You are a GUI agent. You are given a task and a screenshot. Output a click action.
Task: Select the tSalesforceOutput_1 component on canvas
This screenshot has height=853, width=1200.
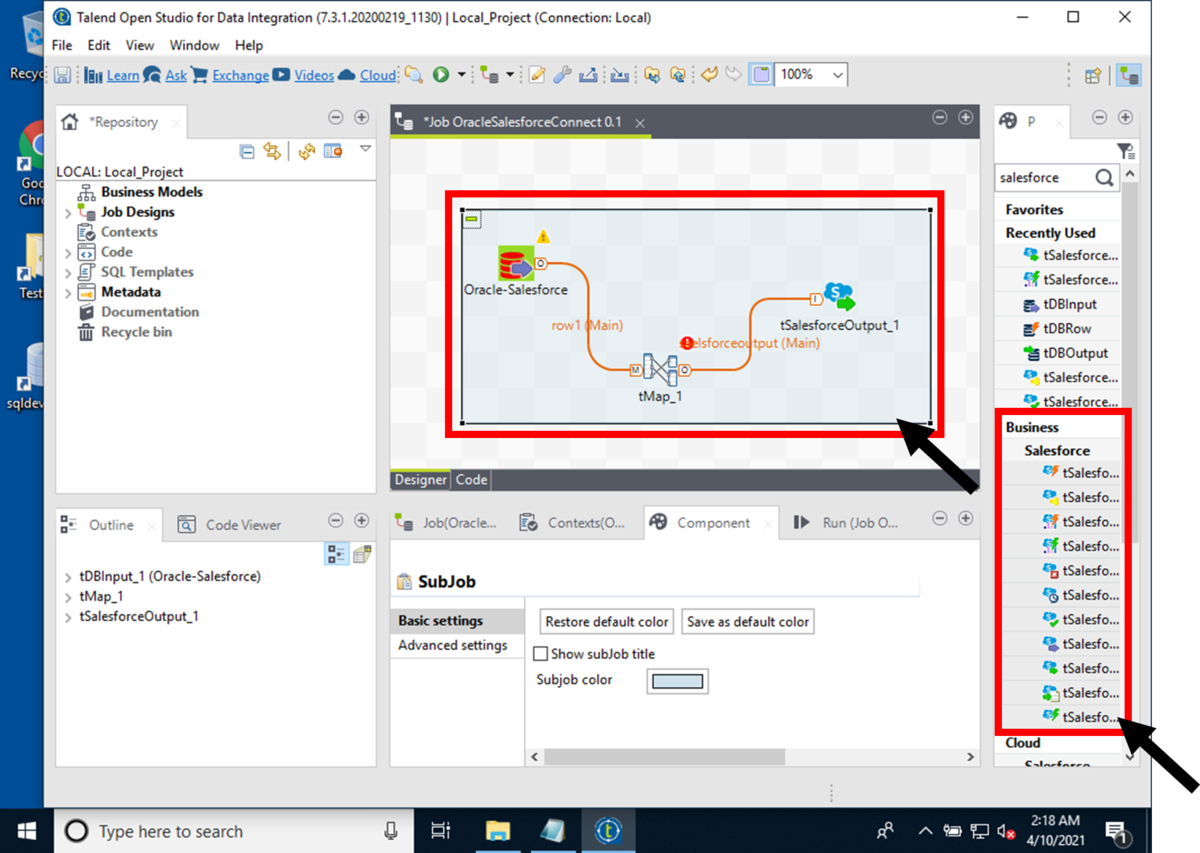point(838,298)
